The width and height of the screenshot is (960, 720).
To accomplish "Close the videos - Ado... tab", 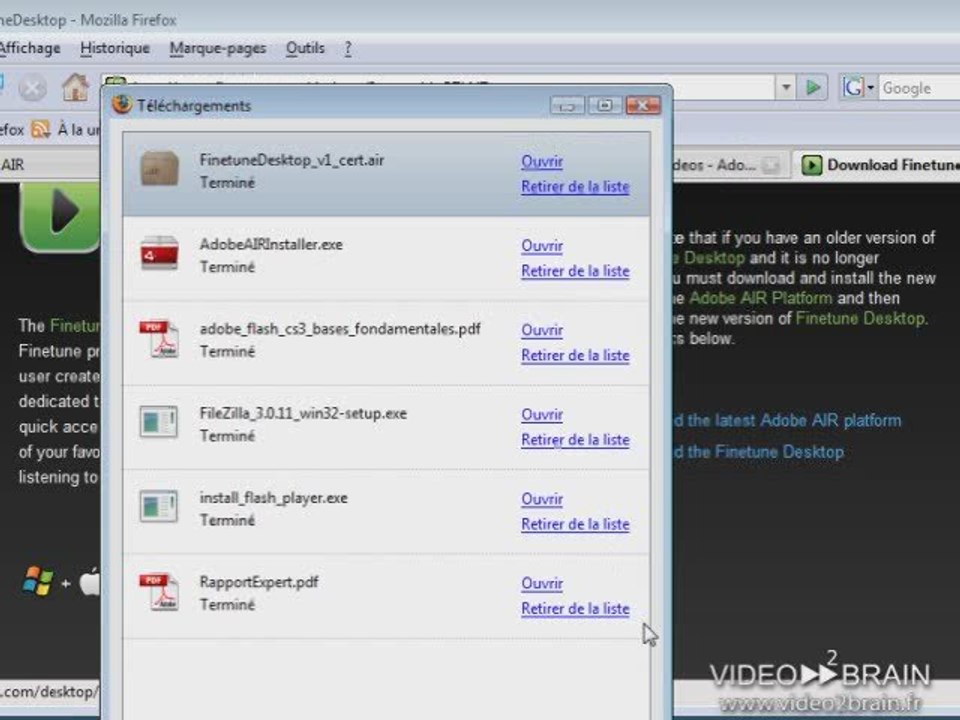I will (x=771, y=165).
